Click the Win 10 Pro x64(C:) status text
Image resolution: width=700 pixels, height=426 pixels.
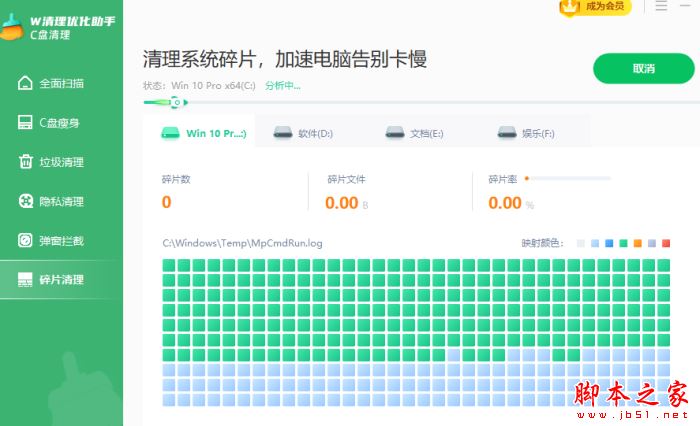[213, 86]
